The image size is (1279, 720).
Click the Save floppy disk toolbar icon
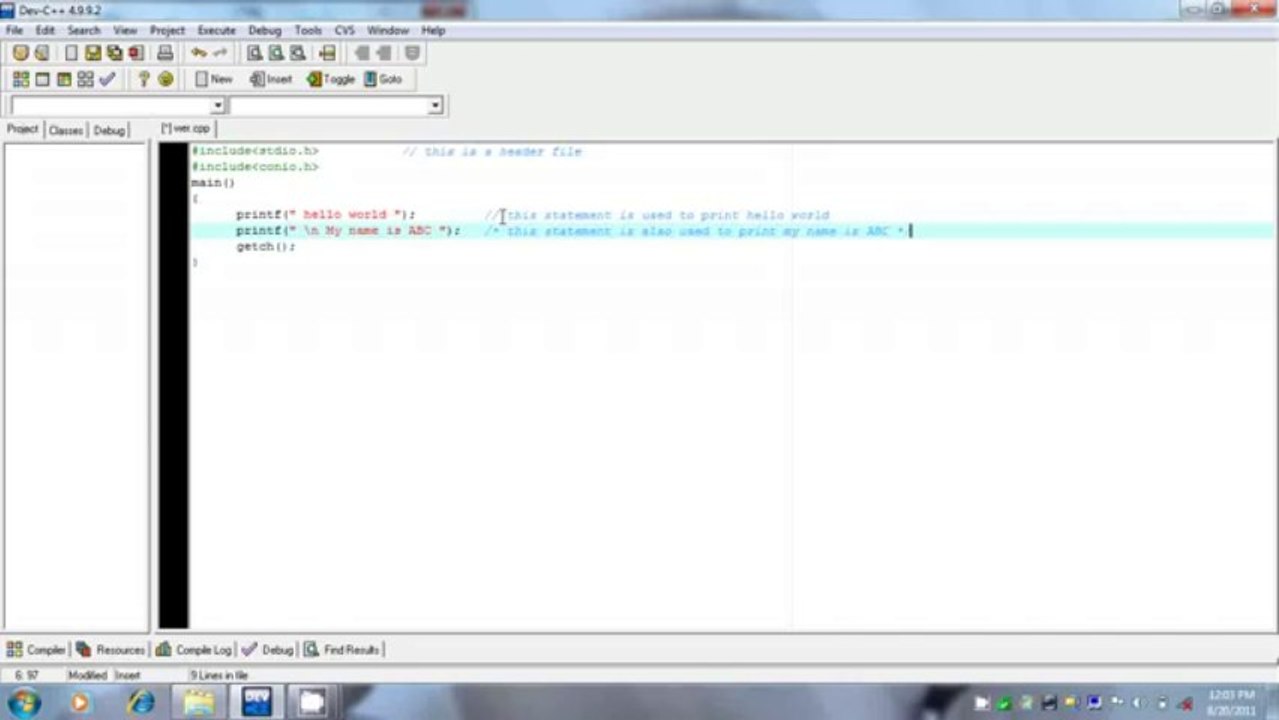pyautogui.click(x=93, y=53)
